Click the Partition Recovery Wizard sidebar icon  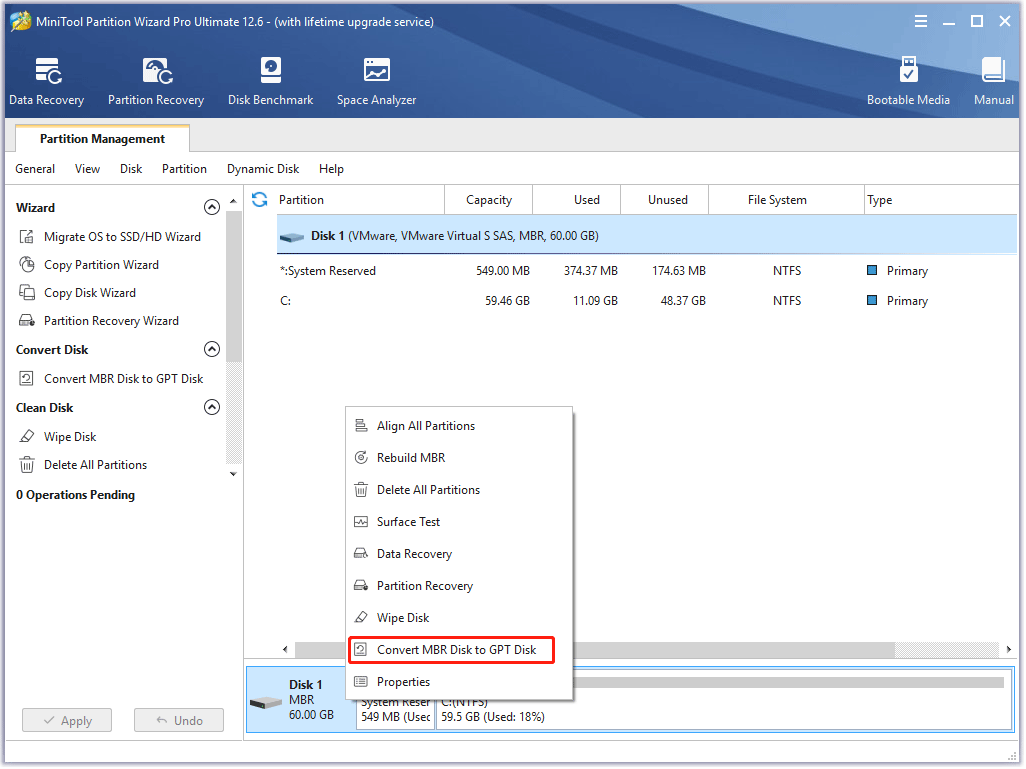(27, 321)
